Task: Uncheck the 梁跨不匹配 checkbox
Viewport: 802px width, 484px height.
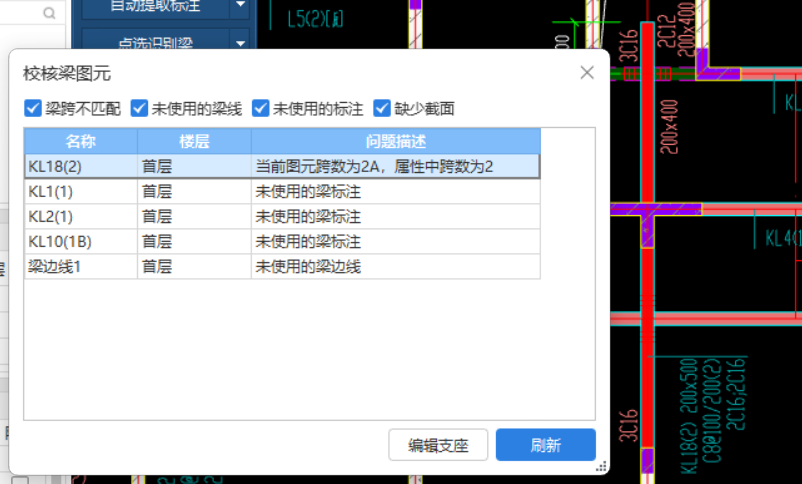Action: 33,108
